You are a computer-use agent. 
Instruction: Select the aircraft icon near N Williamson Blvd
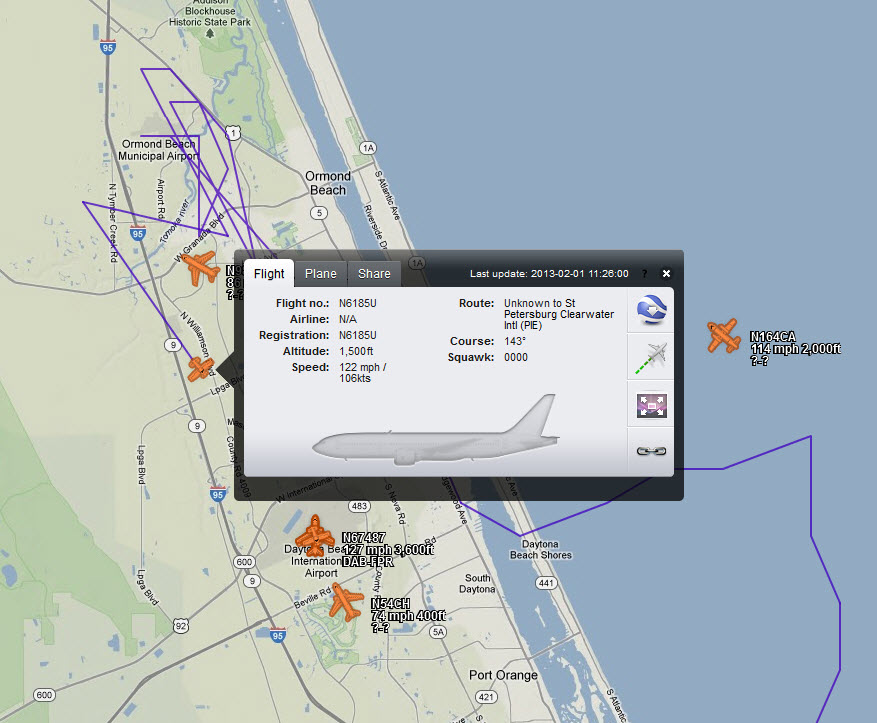(x=202, y=368)
